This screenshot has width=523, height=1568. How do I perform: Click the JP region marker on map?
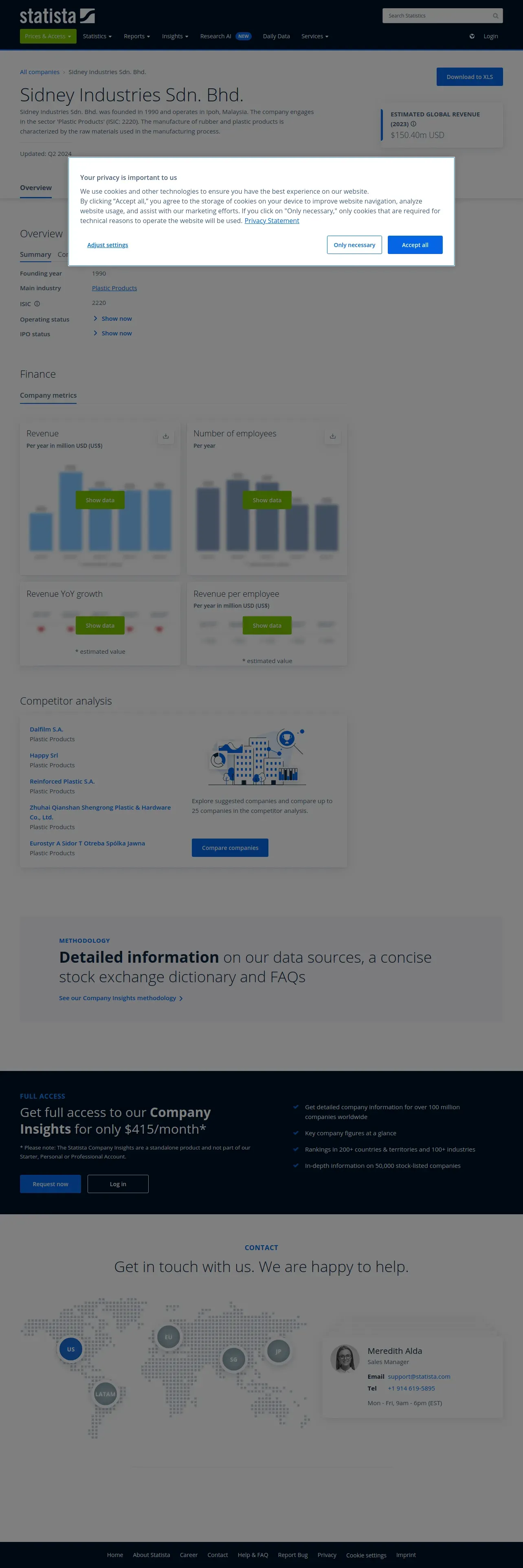[x=278, y=1351]
